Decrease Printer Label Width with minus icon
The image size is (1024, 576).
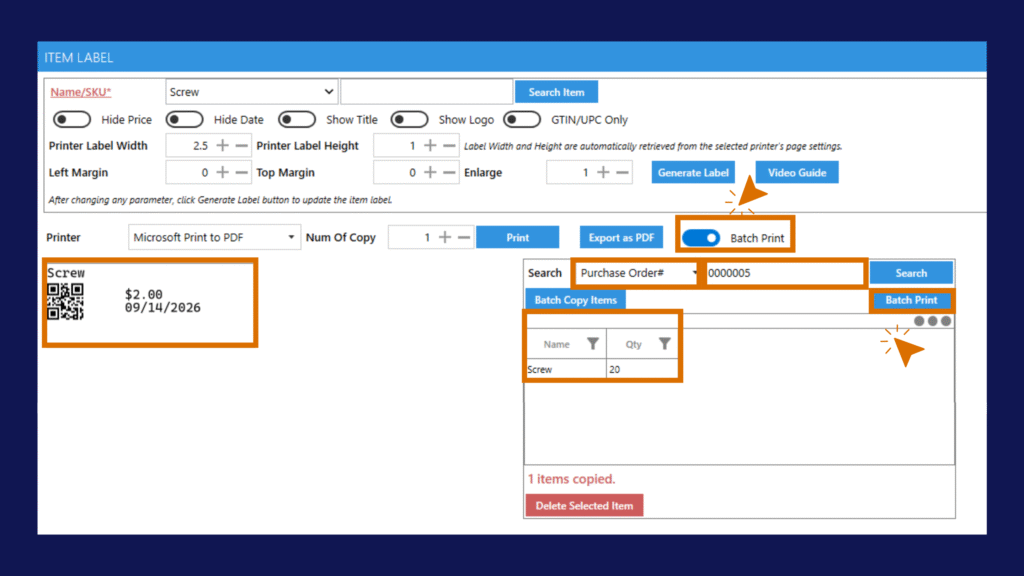[x=242, y=146]
